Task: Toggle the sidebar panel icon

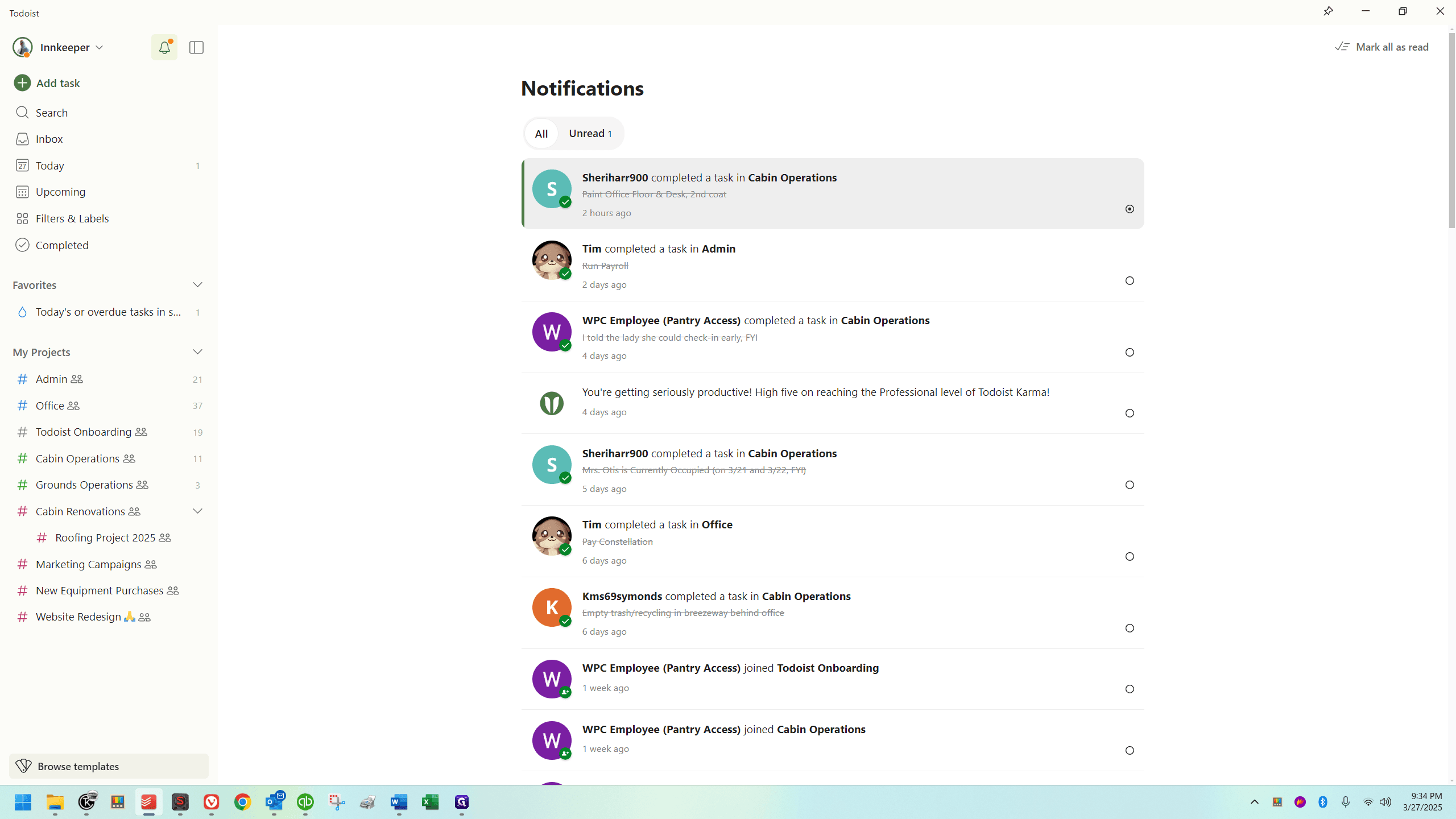Action: (196, 47)
